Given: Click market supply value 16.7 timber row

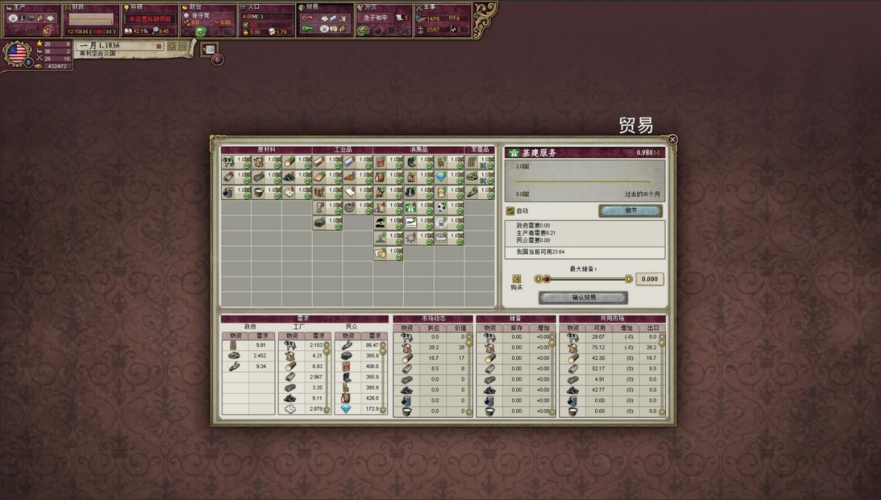Looking at the screenshot, I should pos(433,358).
